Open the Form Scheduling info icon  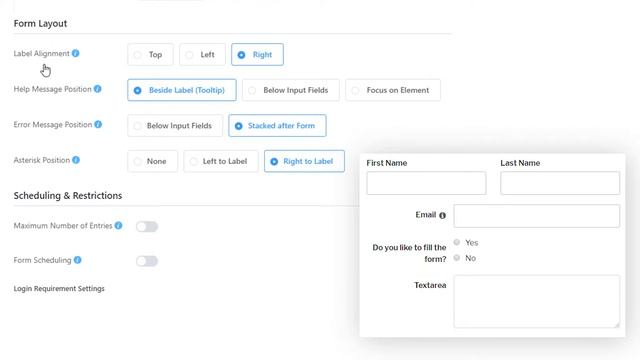pos(78,260)
